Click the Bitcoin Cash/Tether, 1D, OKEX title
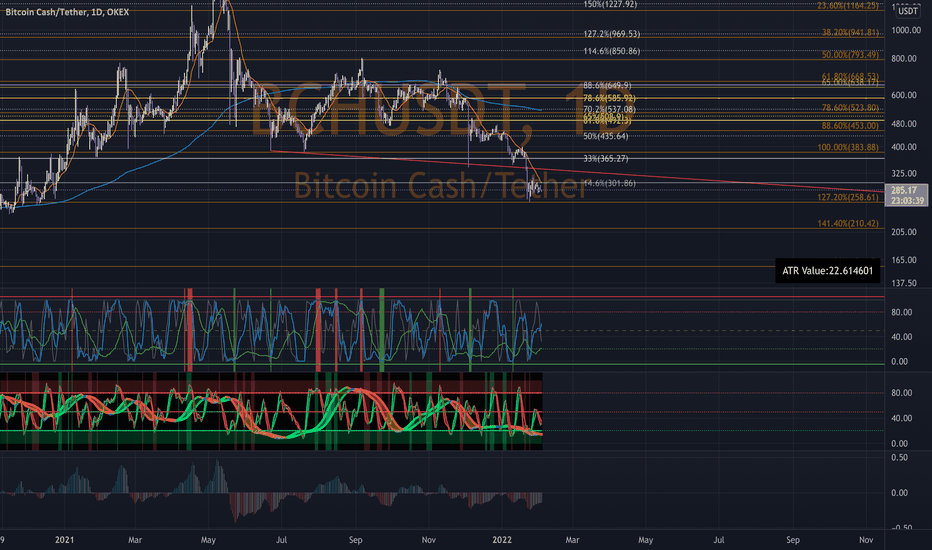 [x=67, y=12]
